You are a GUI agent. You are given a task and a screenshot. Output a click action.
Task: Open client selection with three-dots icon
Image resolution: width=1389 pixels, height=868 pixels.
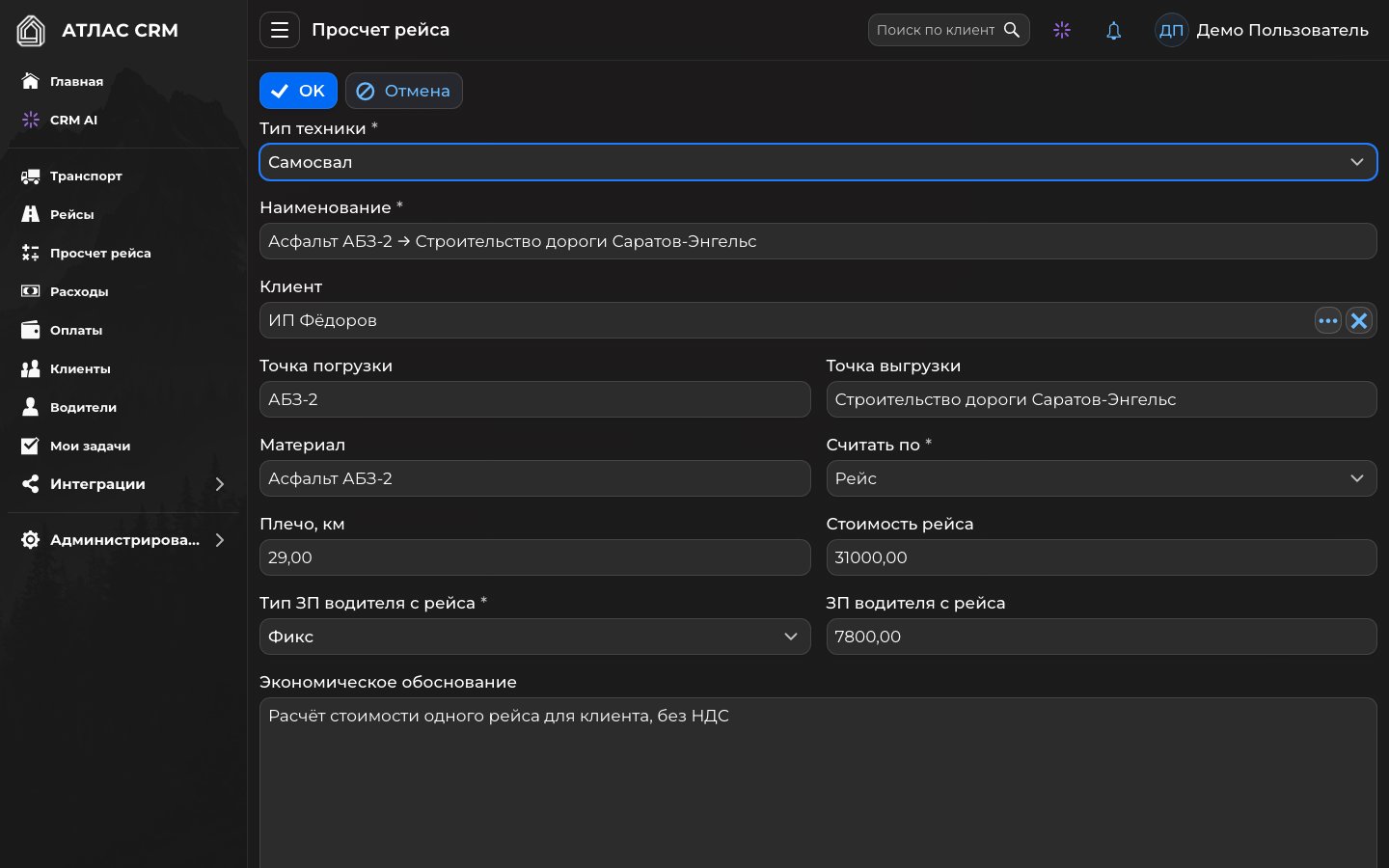tap(1328, 320)
